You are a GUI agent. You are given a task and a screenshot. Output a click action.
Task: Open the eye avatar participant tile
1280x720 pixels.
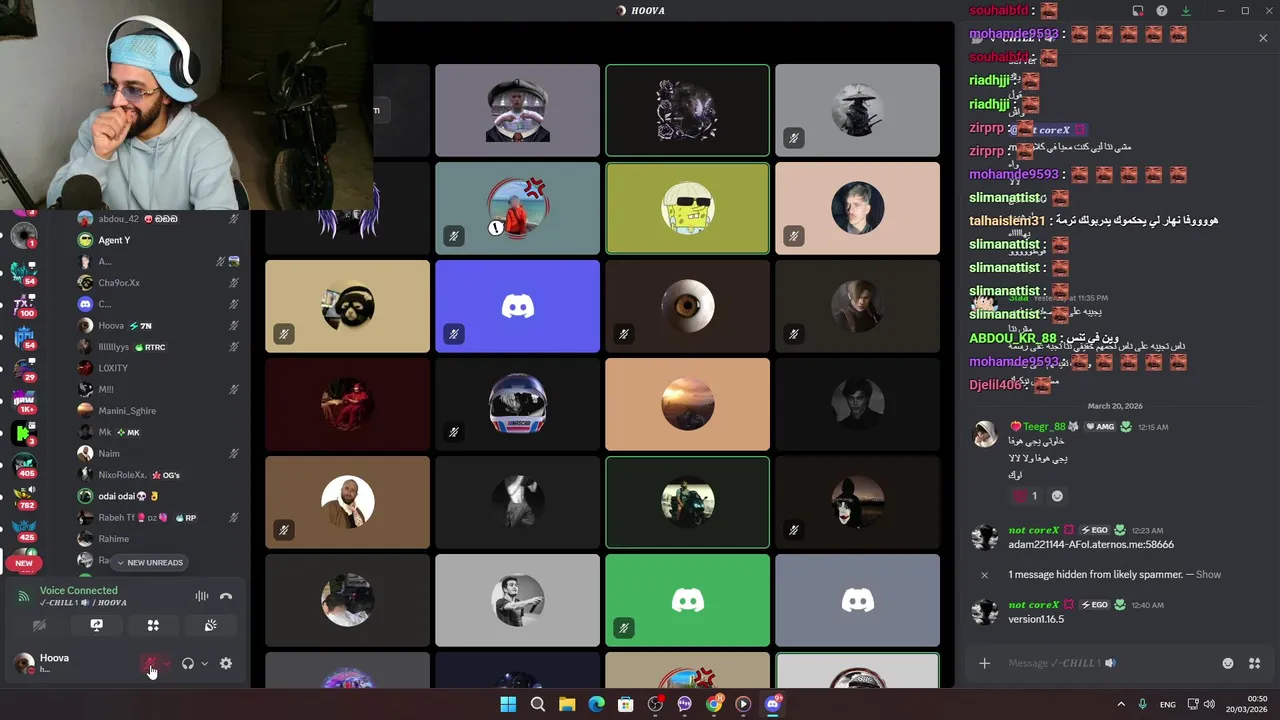687,306
